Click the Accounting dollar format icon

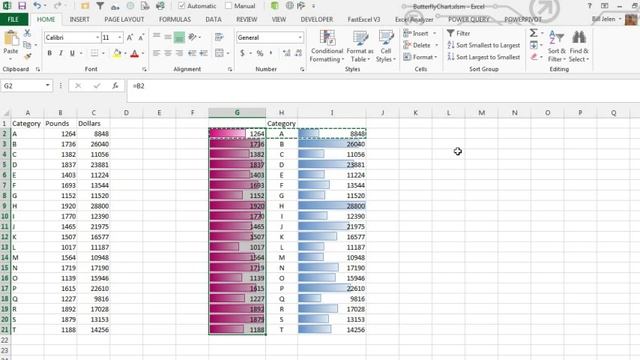(242, 53)
